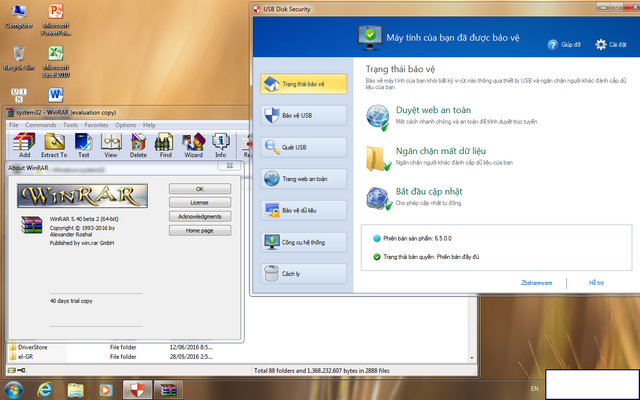Click the WinRAR banner logo image
Image resolution: width=640 pixels, height=400 pixels.
(x=82, y=196)
